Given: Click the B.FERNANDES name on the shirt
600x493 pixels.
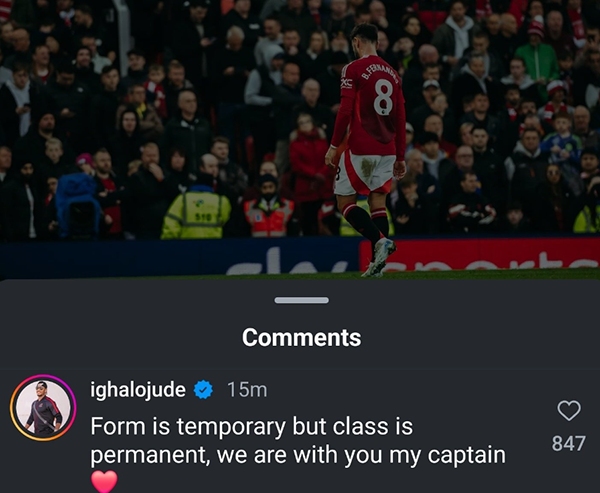Looking at the screenshot, I should tap(381, 73).
